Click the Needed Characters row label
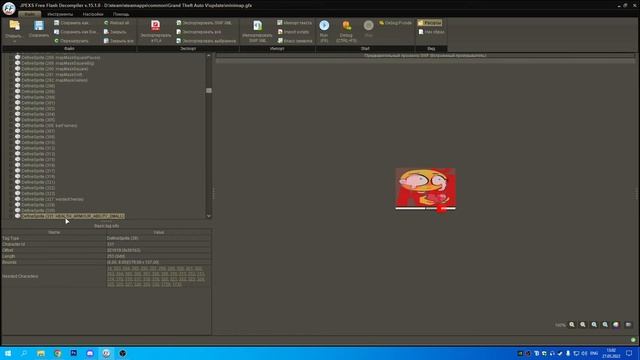The height and width of the screenshot is (360, 640). (x=20, y=276)
